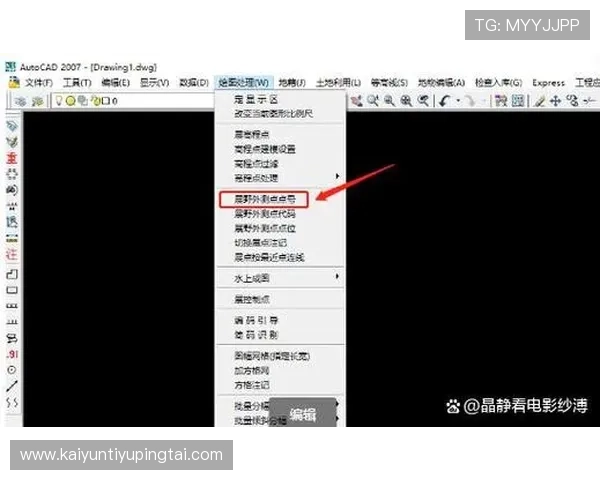Click the wavy curve icon at left toolbar bottom
Screen dimensions: 600x480
click(x=12, y=402)
